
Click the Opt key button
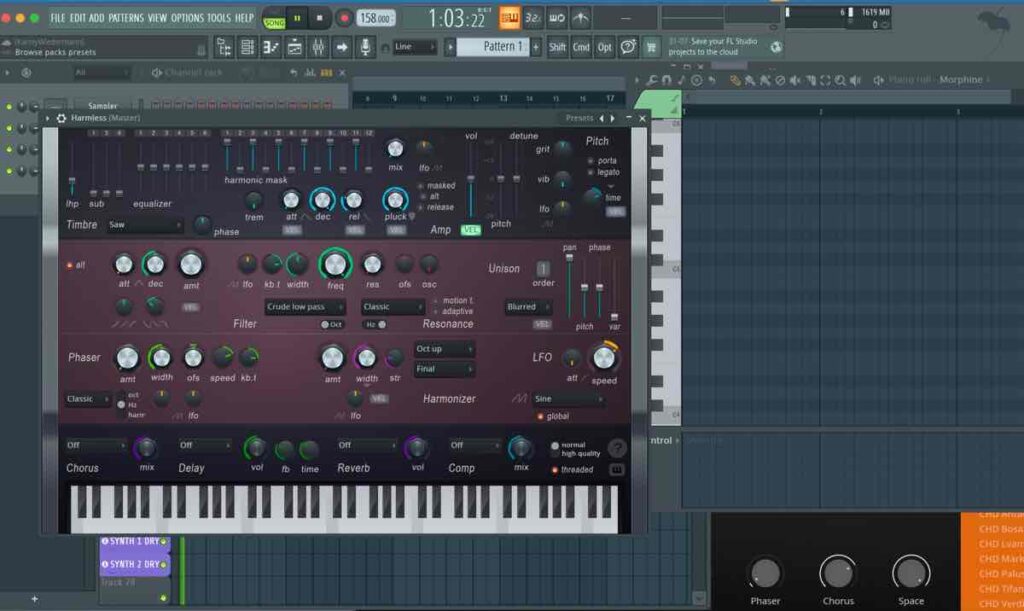605,47
